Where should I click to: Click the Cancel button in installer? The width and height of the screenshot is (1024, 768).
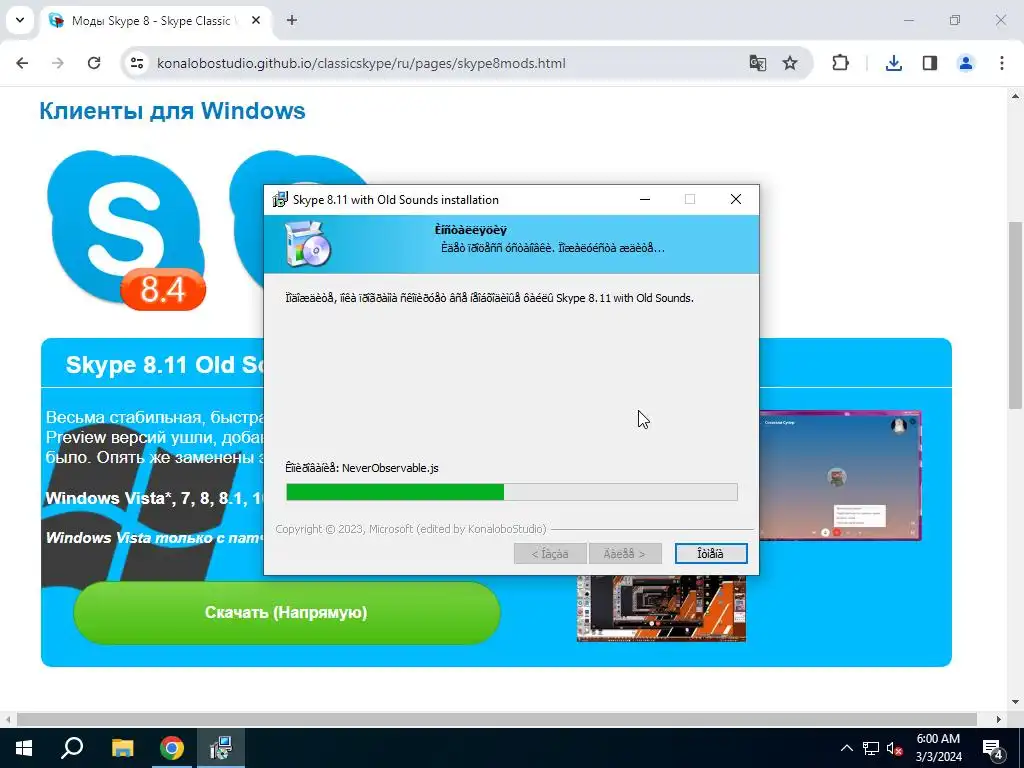711,554
